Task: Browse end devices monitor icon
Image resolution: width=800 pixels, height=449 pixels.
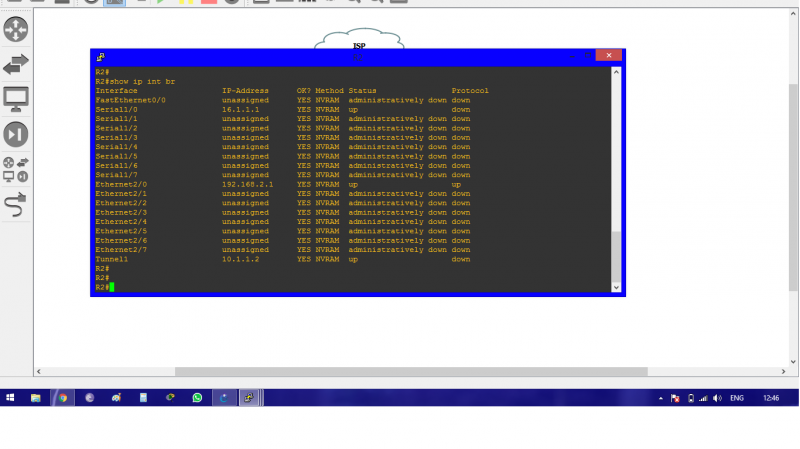Action: point(16,99)
